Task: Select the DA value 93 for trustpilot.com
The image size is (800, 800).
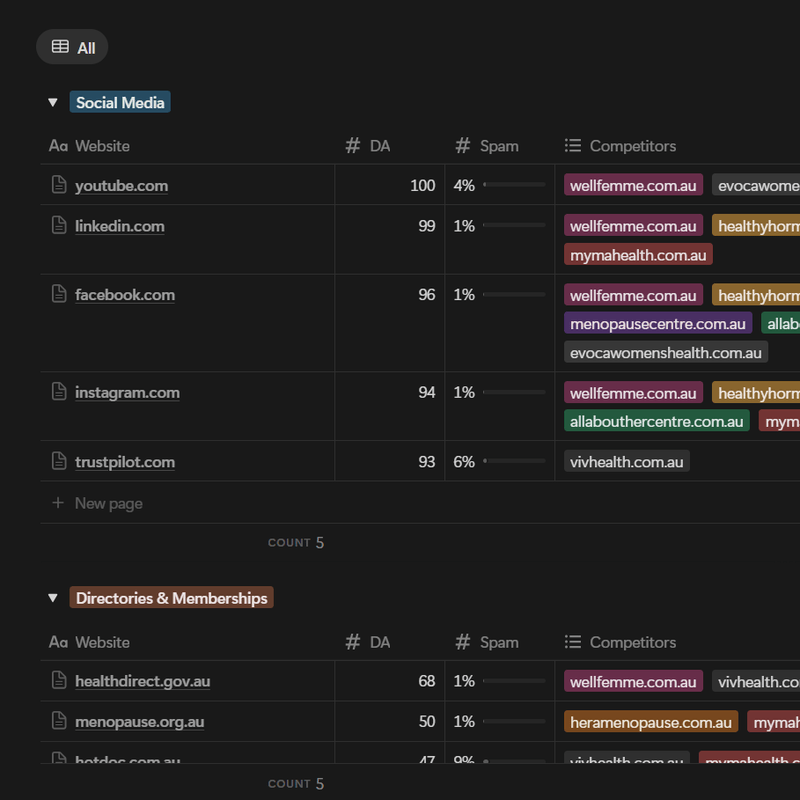Action: 427,462
